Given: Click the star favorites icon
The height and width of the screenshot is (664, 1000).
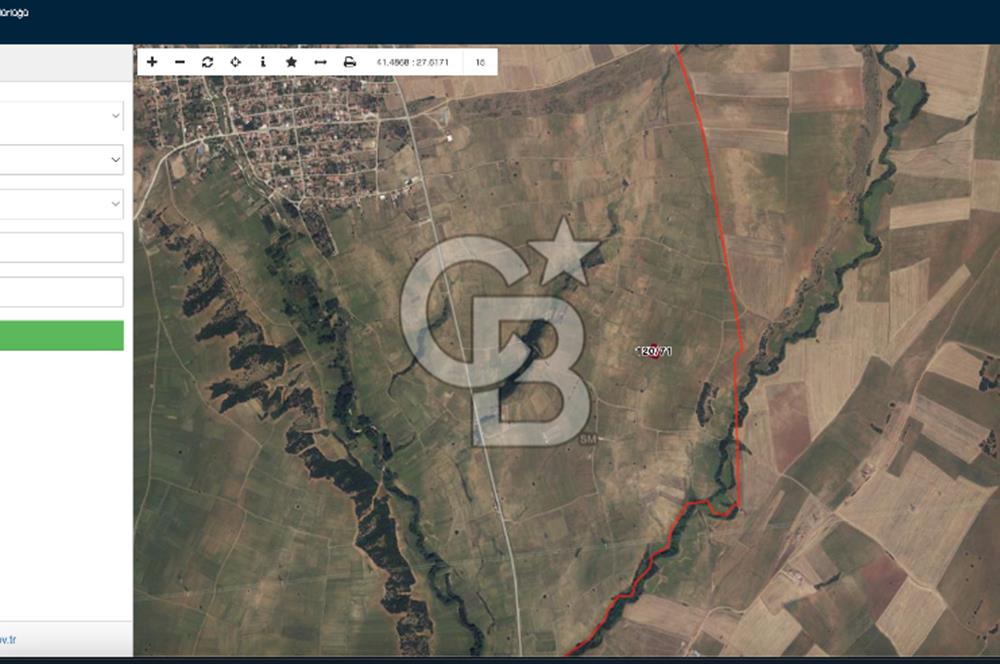Looking at the screenshot, I should [x=291, y=62].
